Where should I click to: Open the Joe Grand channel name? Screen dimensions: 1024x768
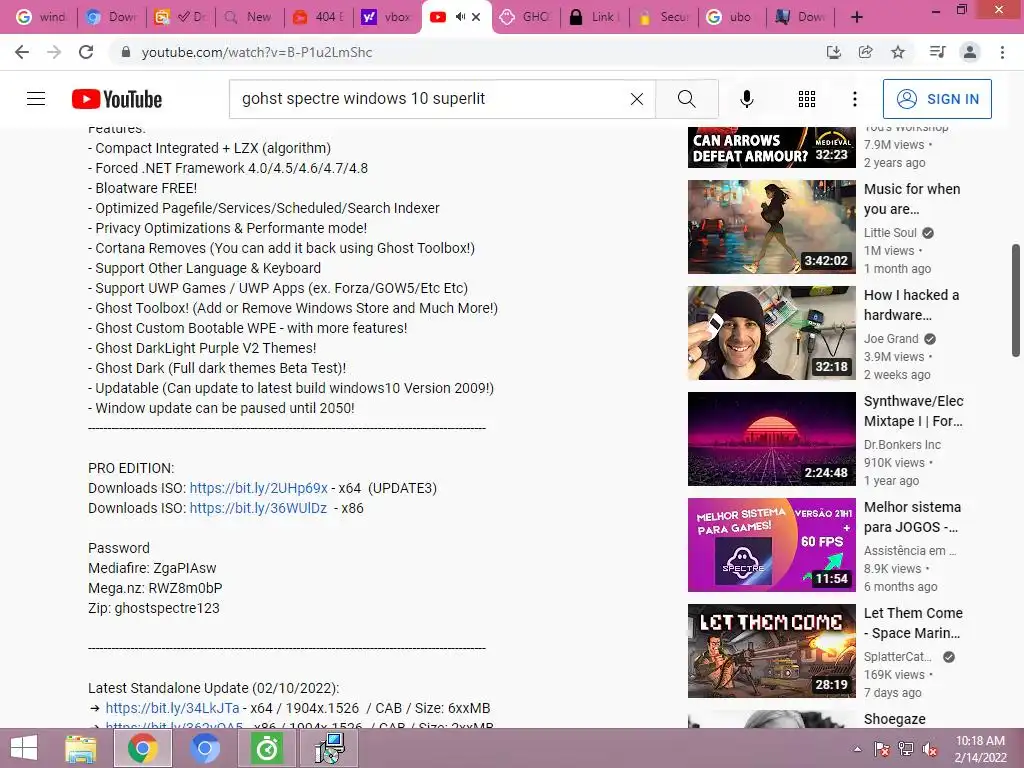pyautogui.click(x=891, y=339)
